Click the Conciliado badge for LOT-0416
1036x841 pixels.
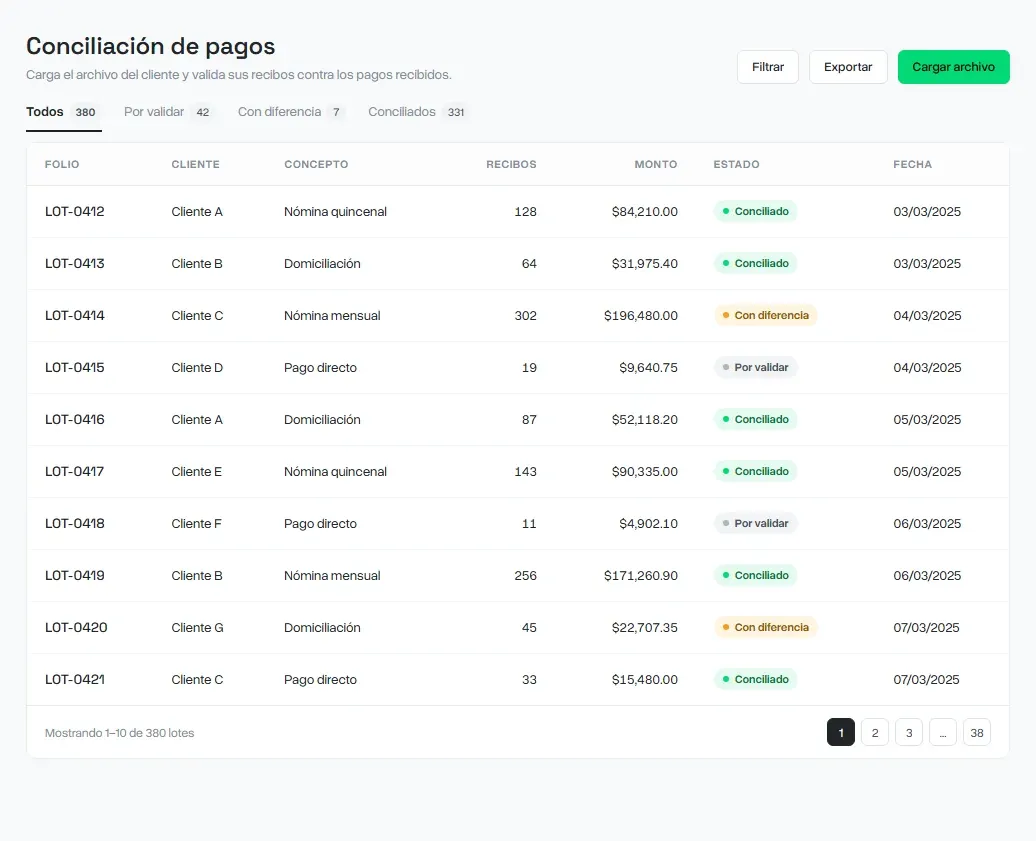[x=755, y=420]
